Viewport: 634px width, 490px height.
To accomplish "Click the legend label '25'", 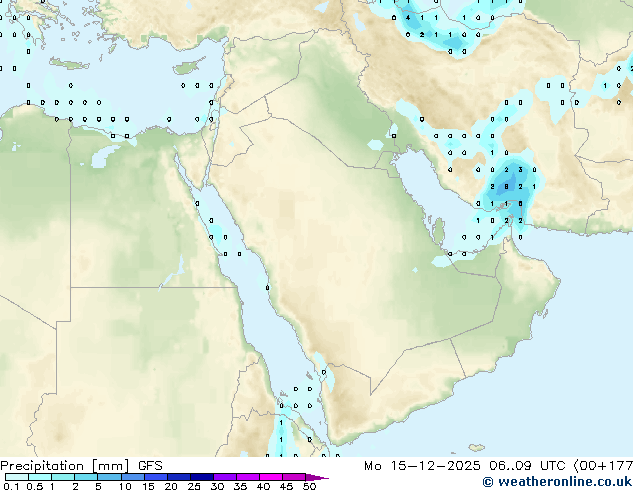I will tap(194, 486).
